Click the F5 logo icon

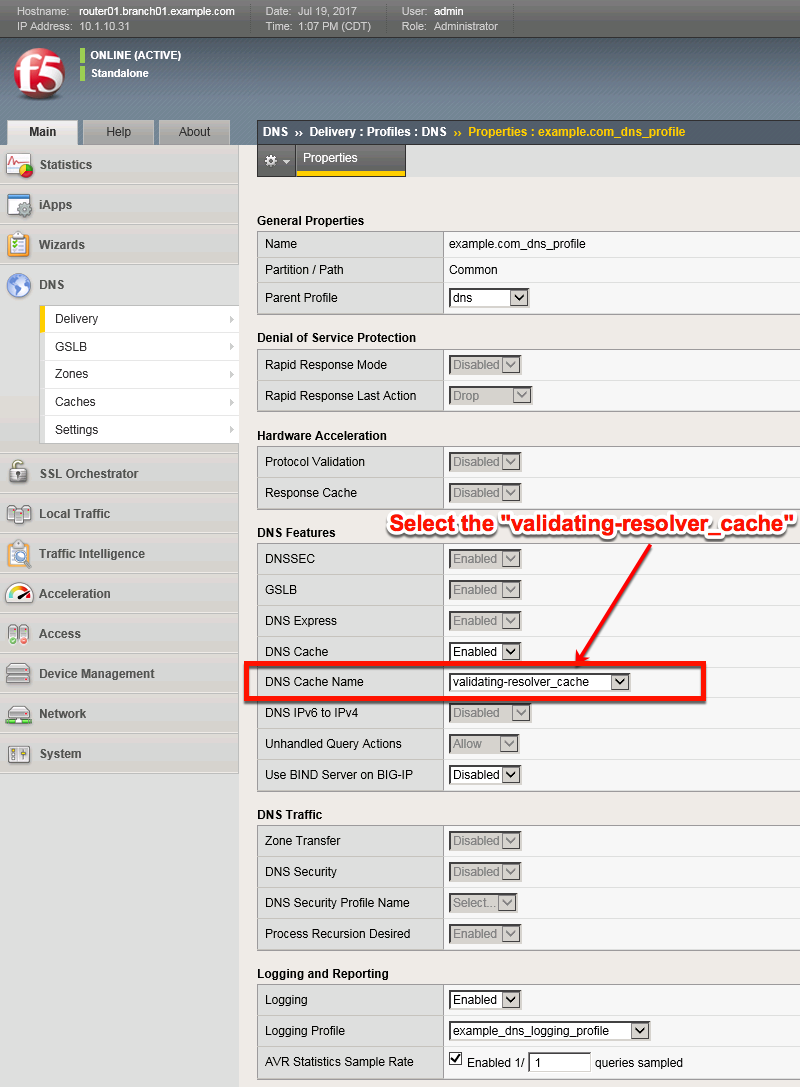click(39, 73)
